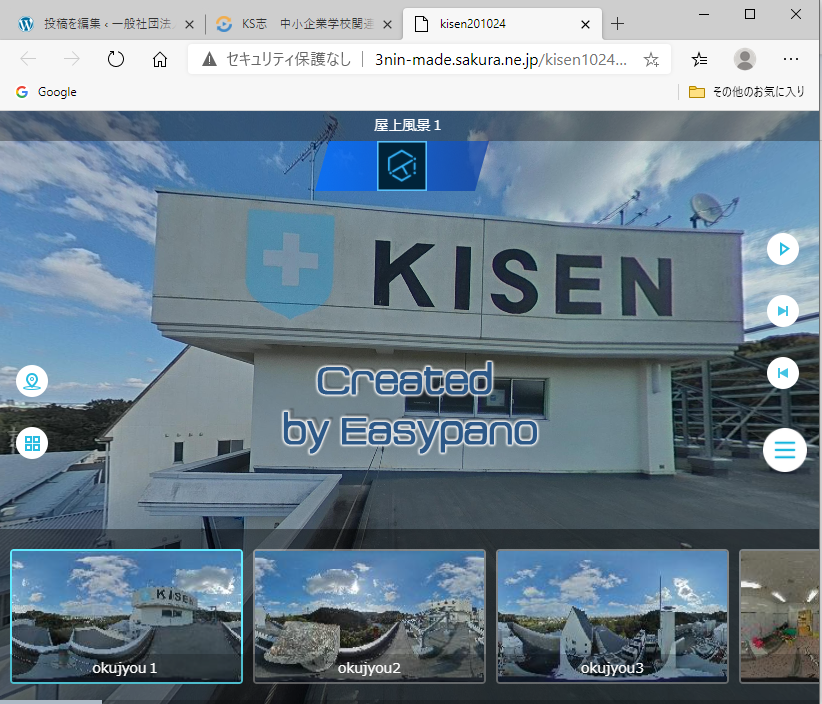The width and height of the screenshot is (822, 704).
Task: Go to previous scene with skip-back button
Action: coord(783,373)
